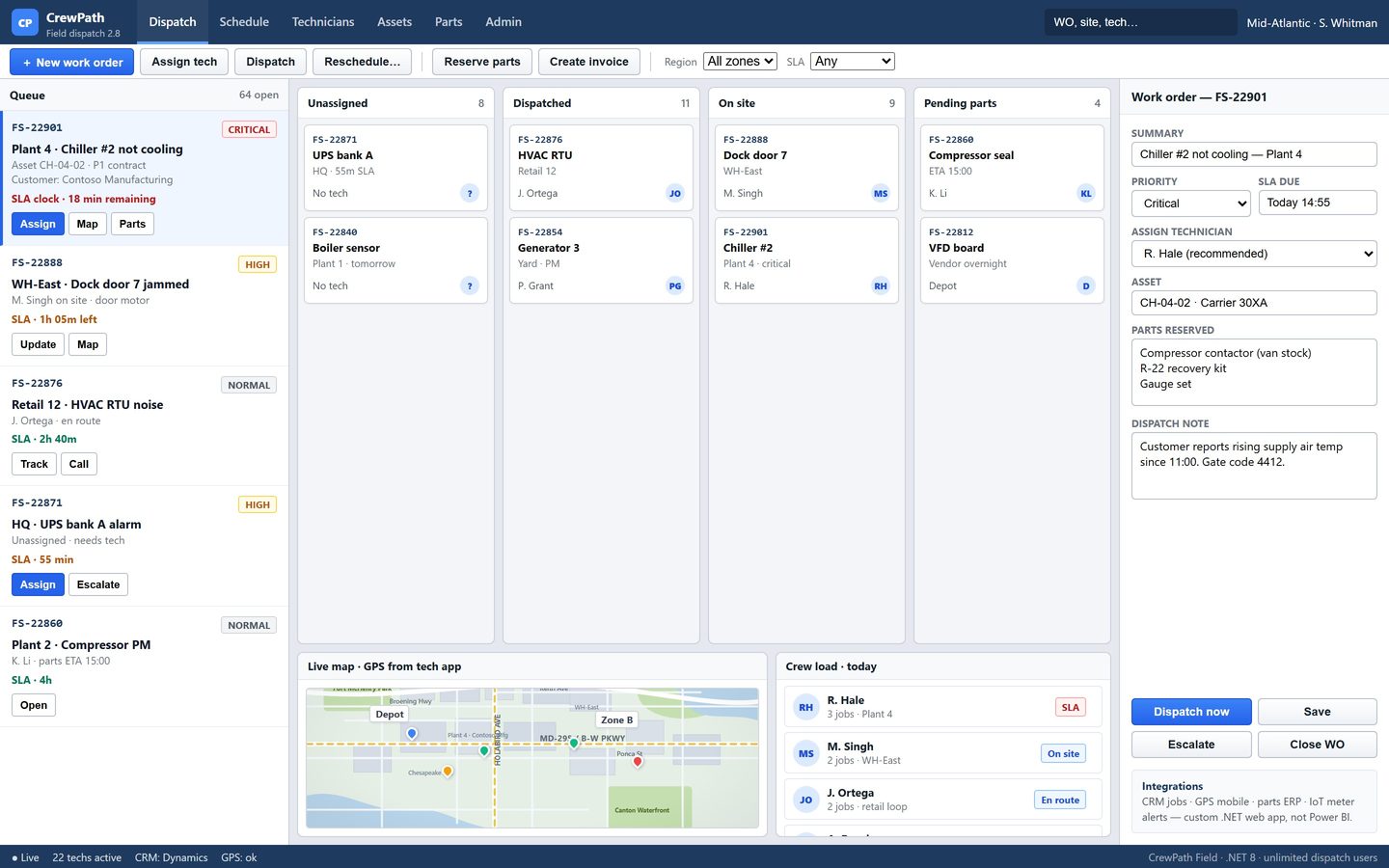Click 'GPS: ok' in status bar
Image resolution: width=1389 pixels, height=868 pixels.
[x=239, y=857]
